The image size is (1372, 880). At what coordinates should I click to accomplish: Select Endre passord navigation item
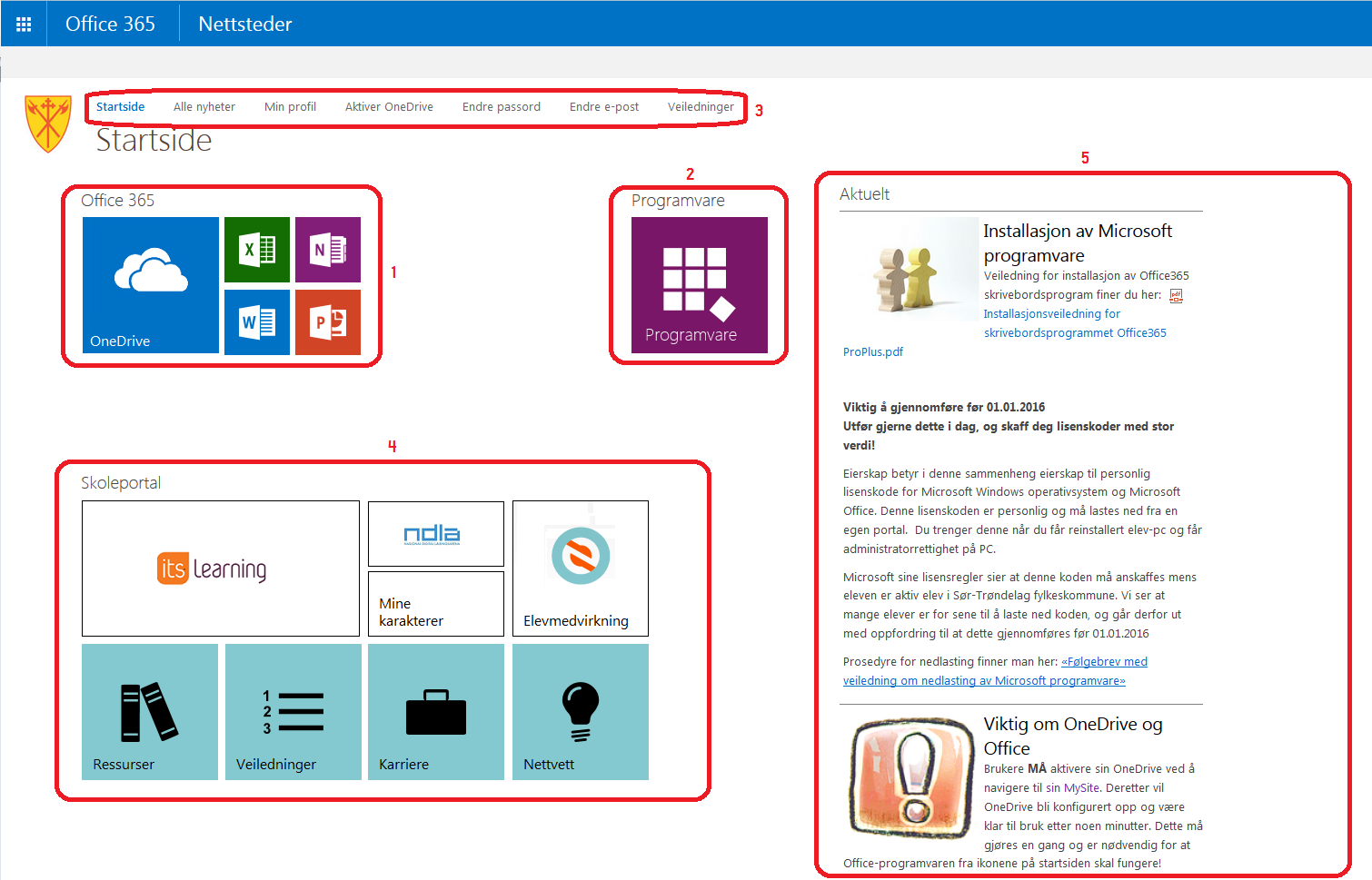[502, 107]
